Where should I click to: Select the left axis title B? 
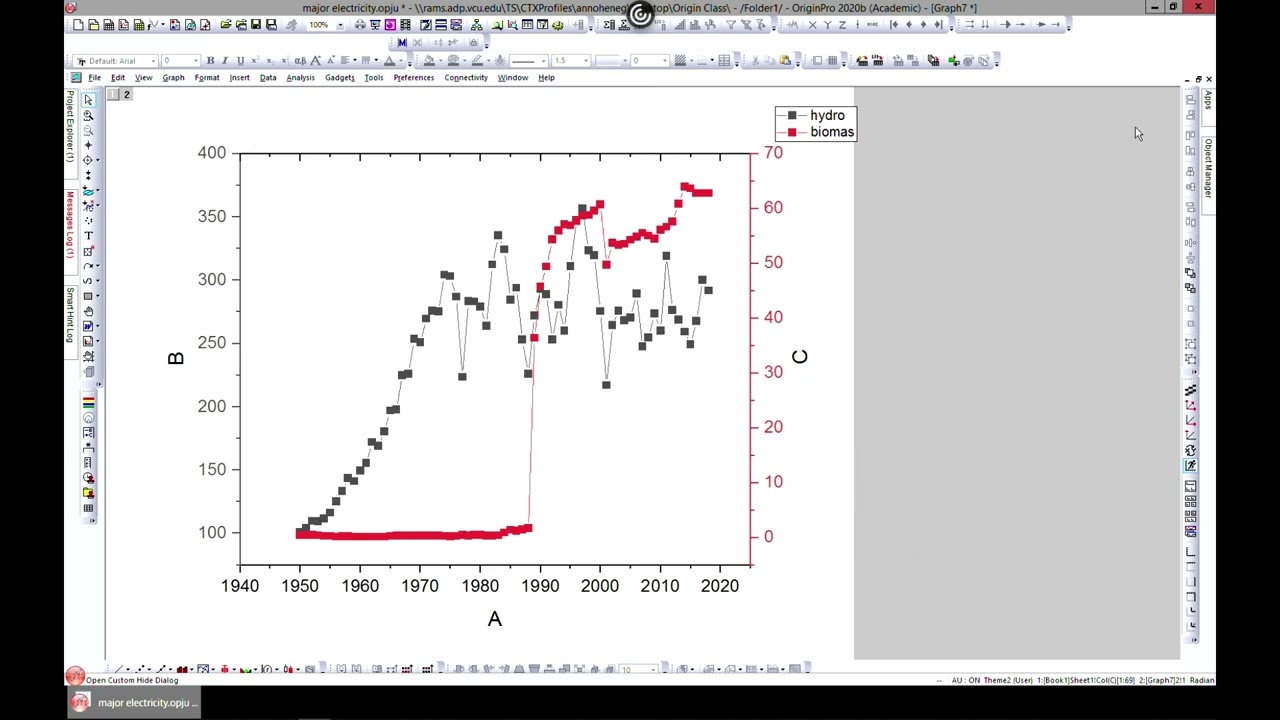pos(176,358)
